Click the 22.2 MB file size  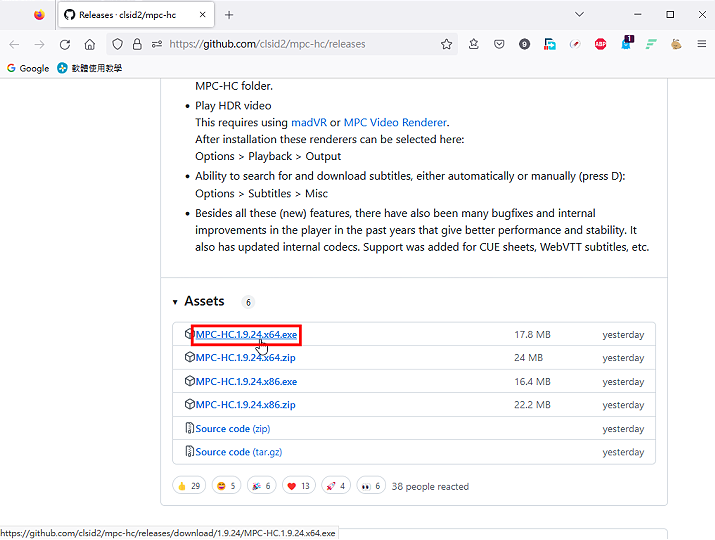tap(532, 405)
